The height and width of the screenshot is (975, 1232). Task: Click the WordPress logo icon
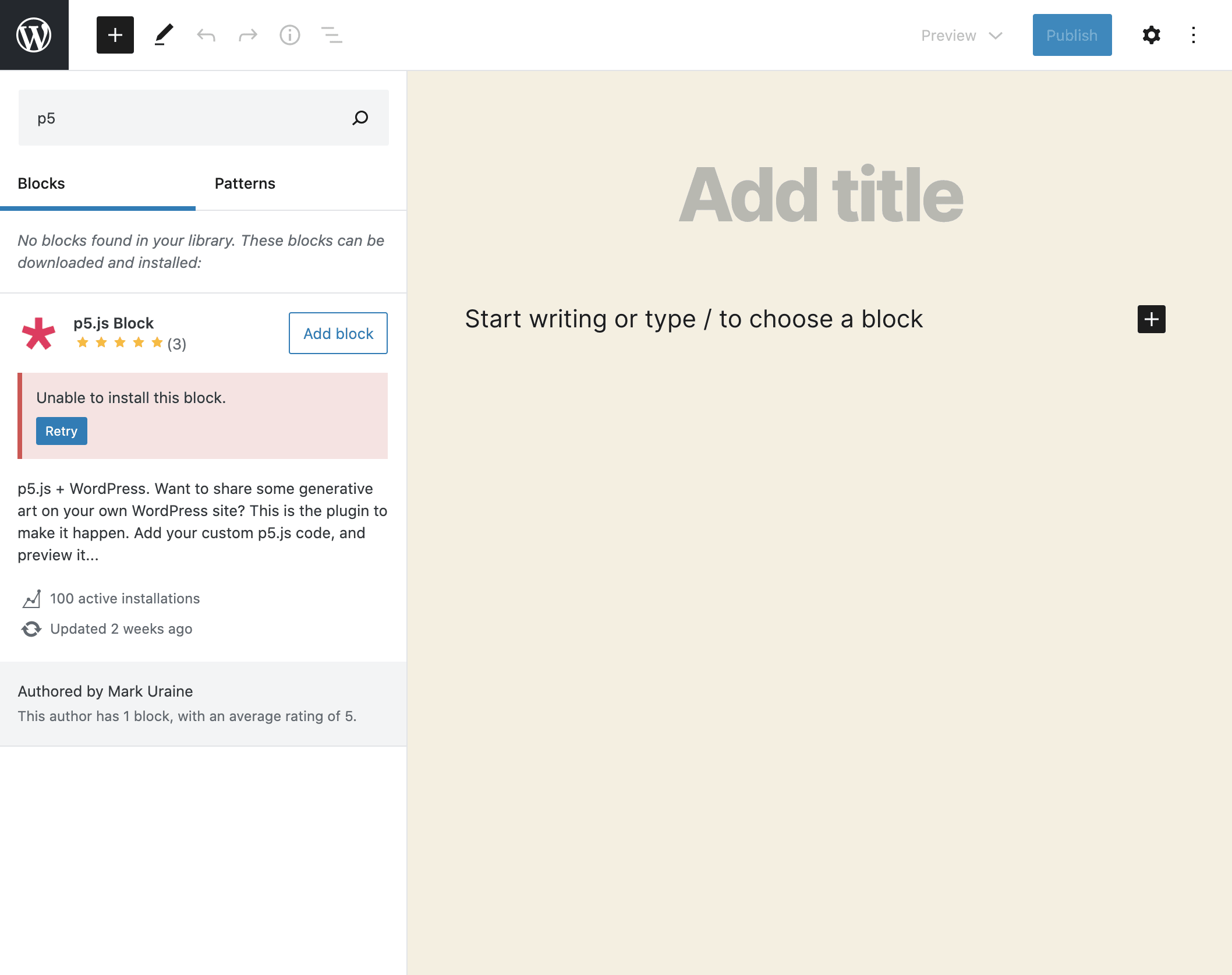click(34, 35)
